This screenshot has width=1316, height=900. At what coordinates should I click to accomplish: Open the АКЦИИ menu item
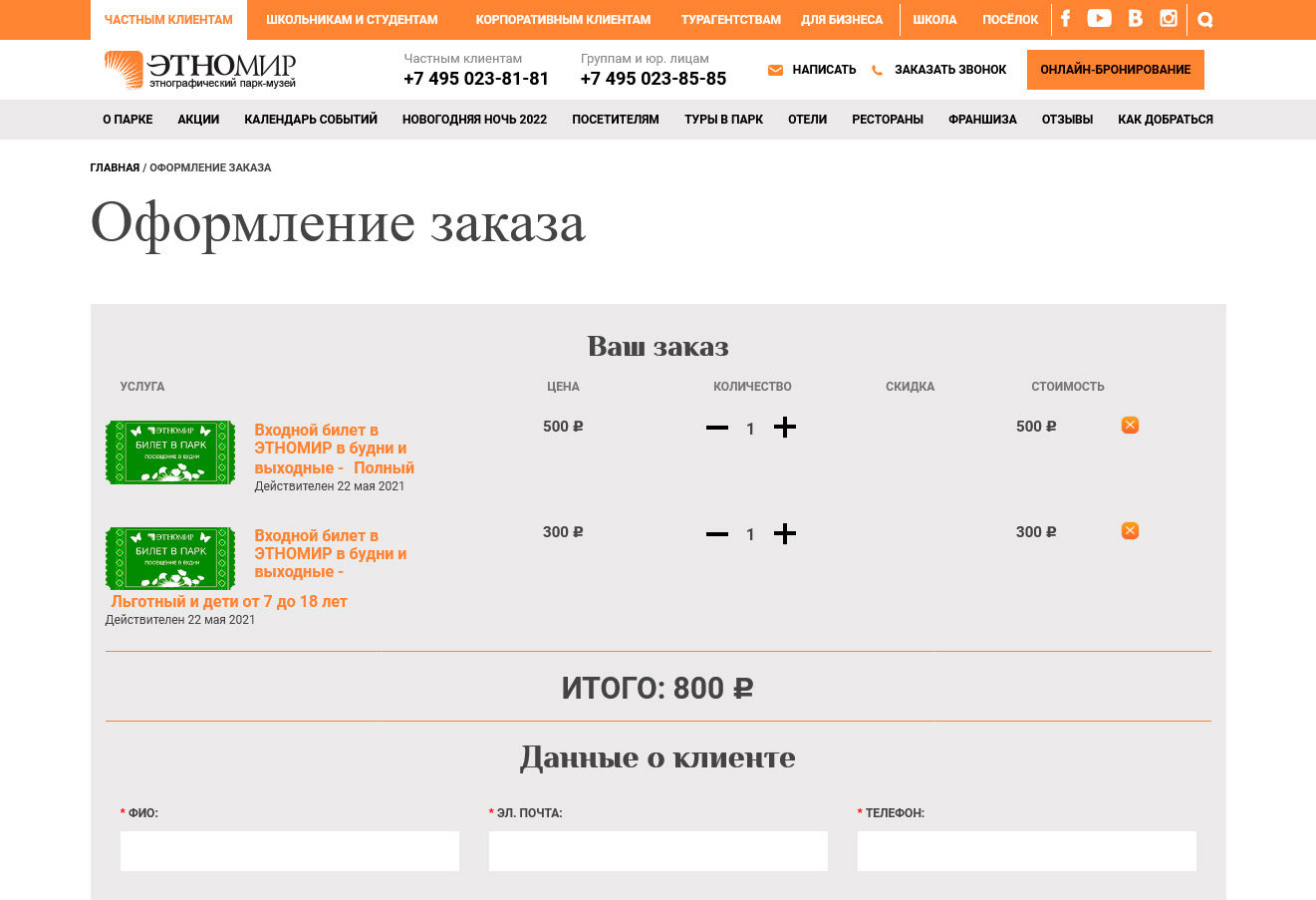click(198, 120)
